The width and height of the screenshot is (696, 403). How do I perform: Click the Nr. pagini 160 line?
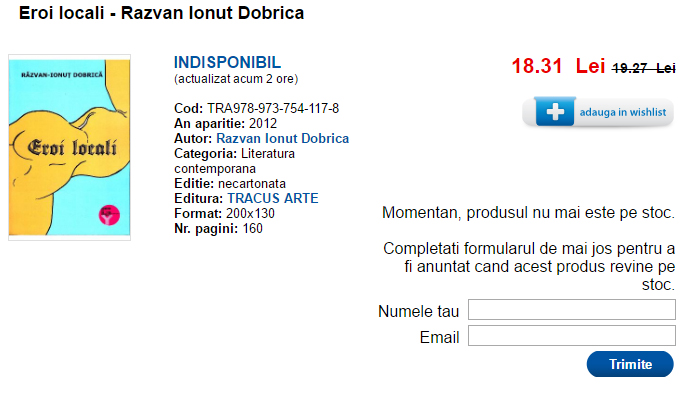pyautogui.click(x=218, y=228)
